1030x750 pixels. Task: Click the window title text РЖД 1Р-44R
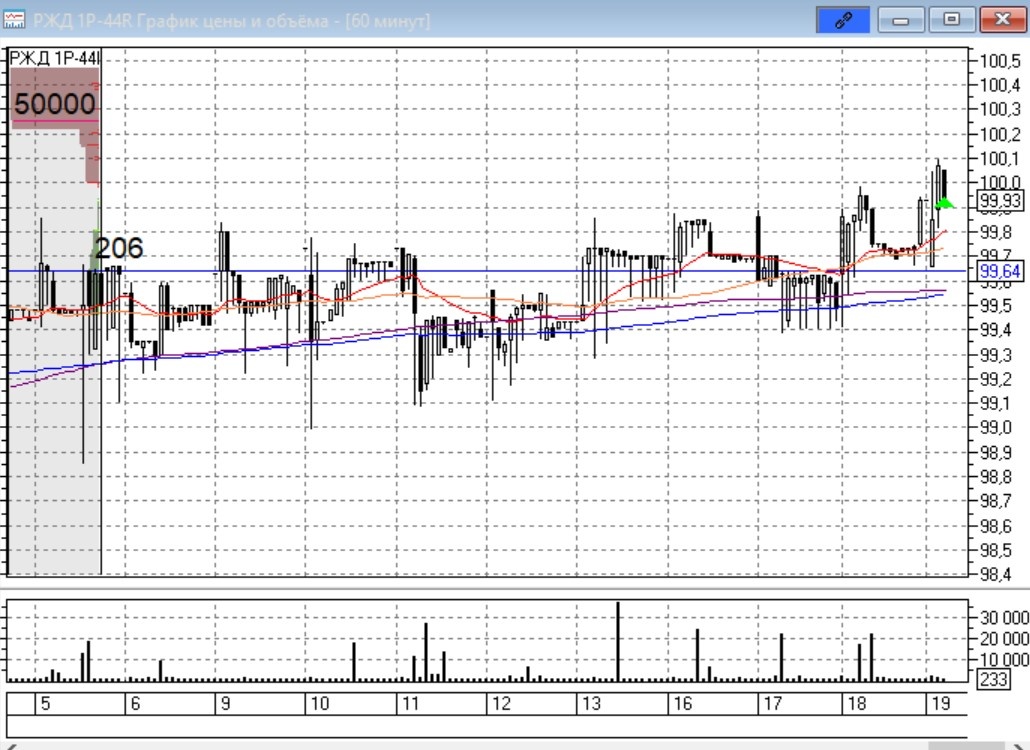82,20
